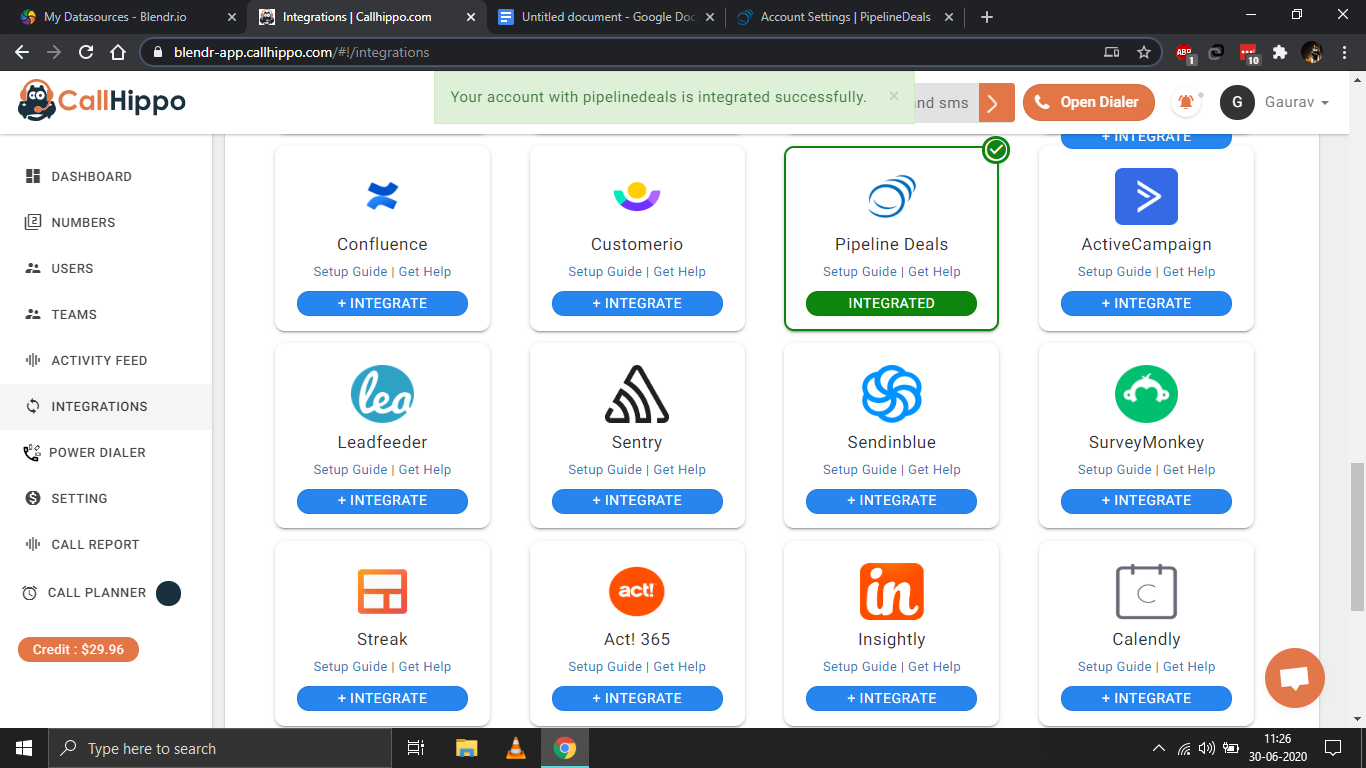1366x768 pixels.
Task: Open the Windows notification center
Action: point(1333,748)
